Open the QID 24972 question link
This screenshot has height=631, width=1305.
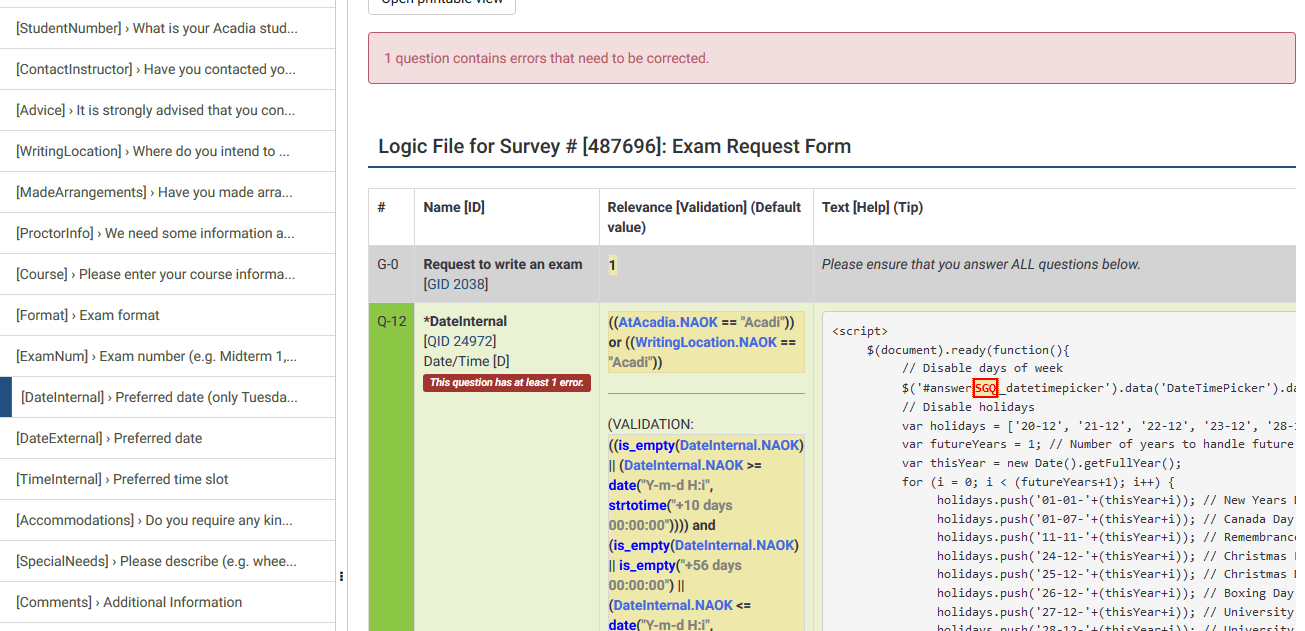tap(462, 341)
